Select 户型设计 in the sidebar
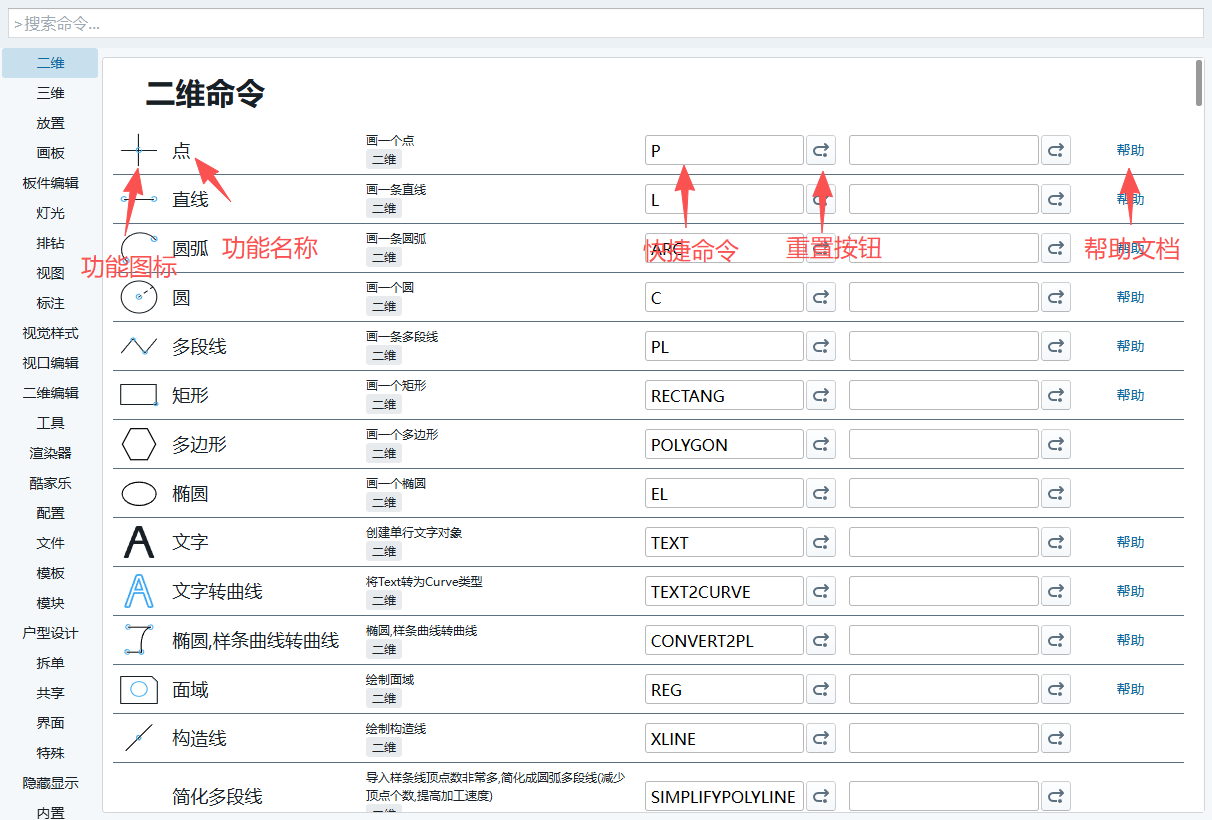 (x=50, y=633)
